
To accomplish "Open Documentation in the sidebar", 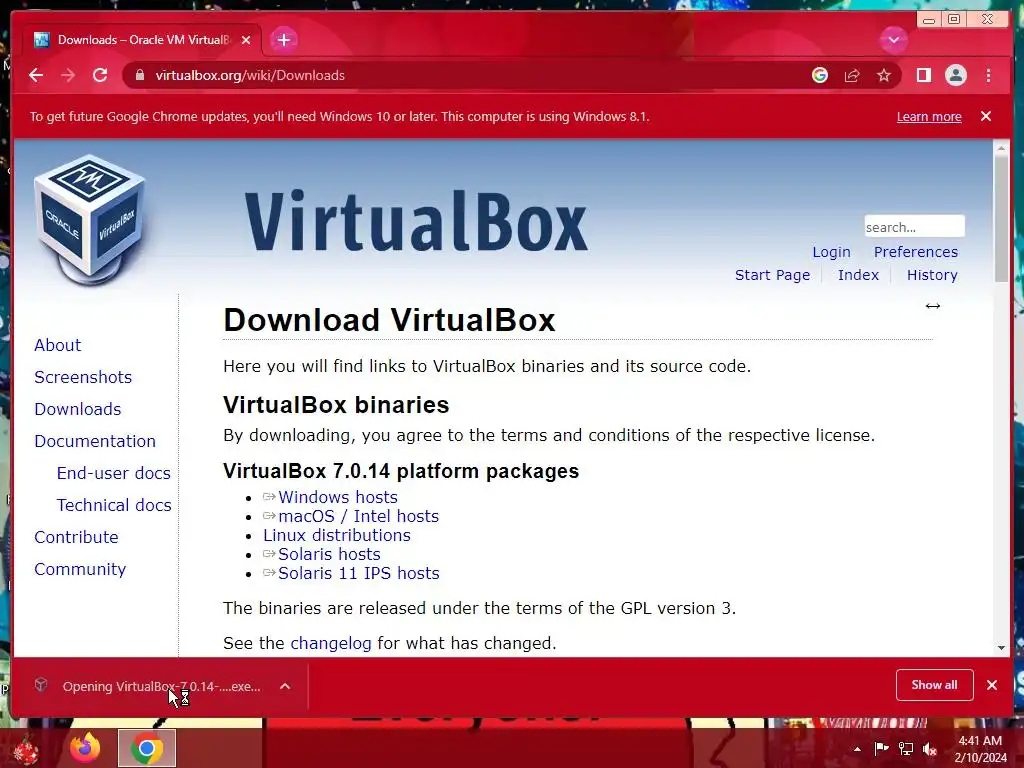I will coord(95,441).
